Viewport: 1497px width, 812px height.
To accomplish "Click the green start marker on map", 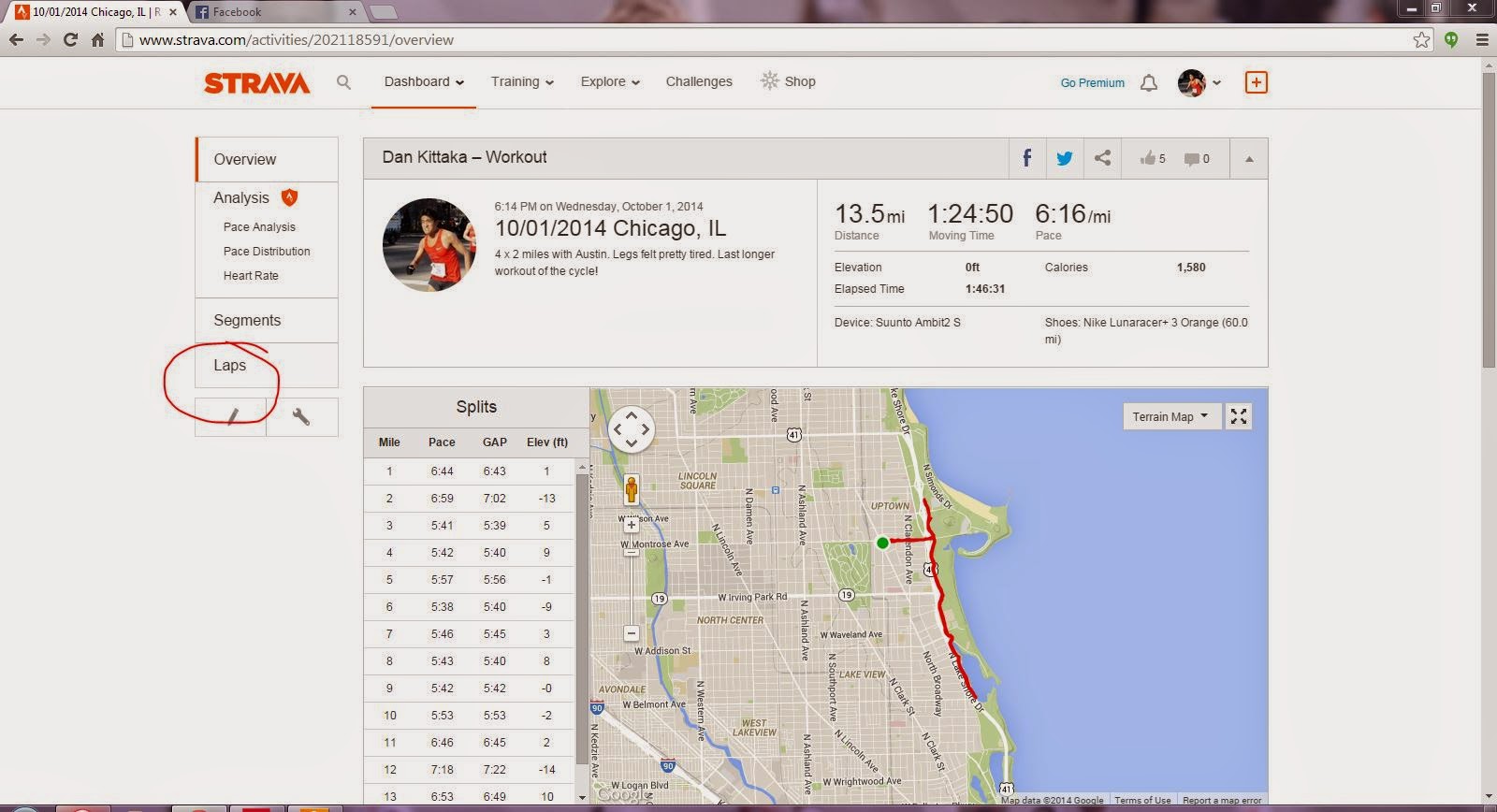I will 882,543.
